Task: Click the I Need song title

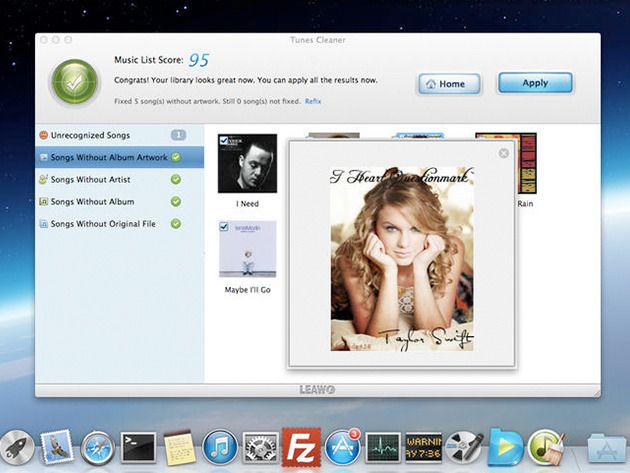Action: coord(248,204)
